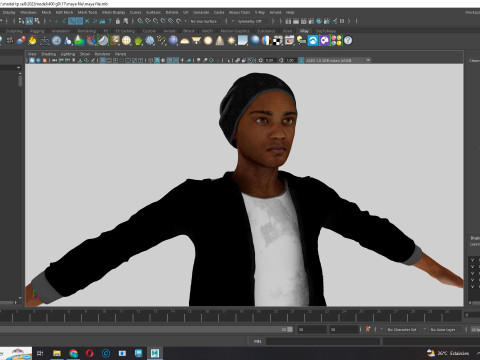Image resolution: width=480 pixels, height=360 pixels.
Task: Pause Viewport 2.0 with the pause icon
Action: (342, 21)
